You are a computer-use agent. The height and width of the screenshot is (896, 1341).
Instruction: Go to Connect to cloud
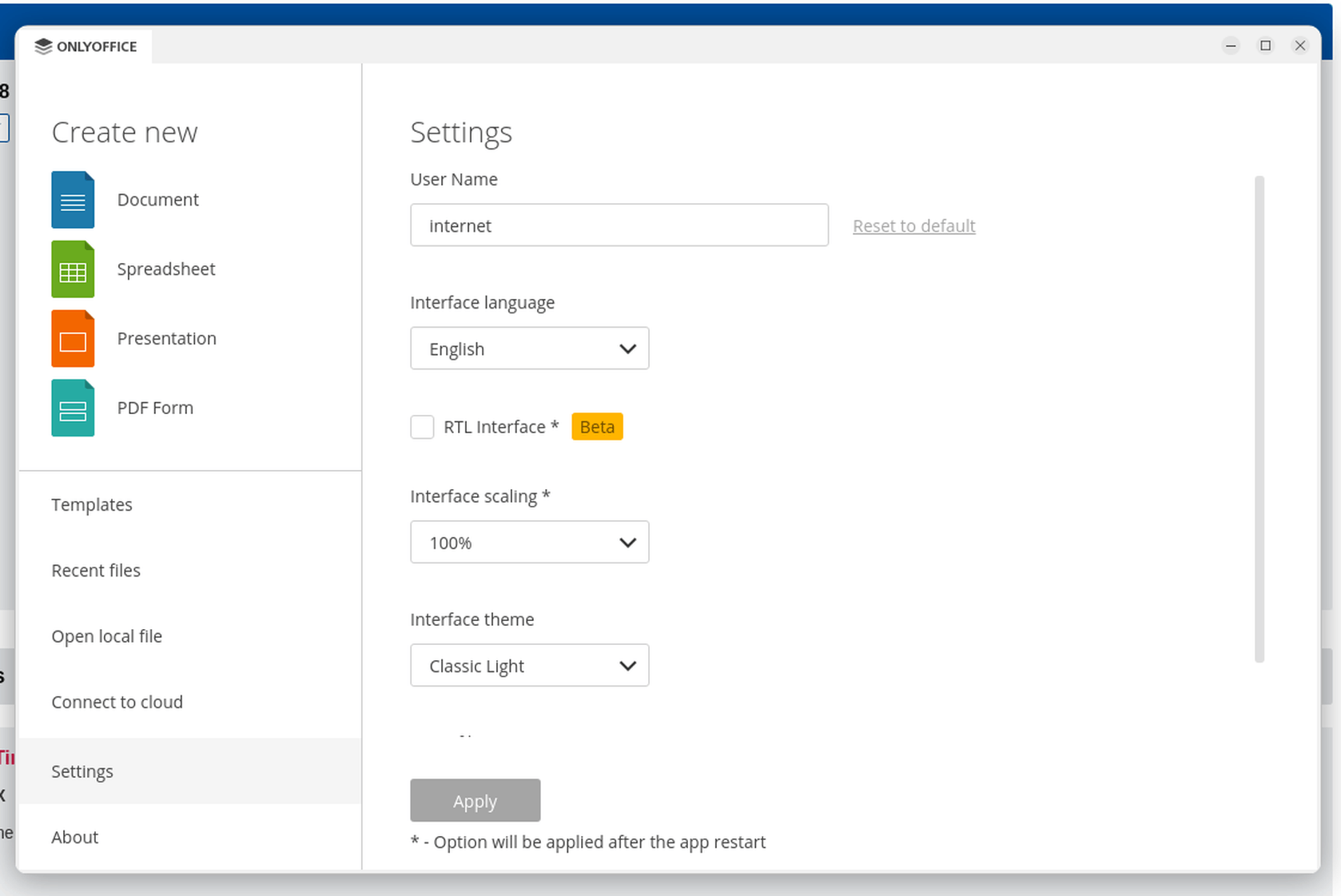(x=117, y=702)
